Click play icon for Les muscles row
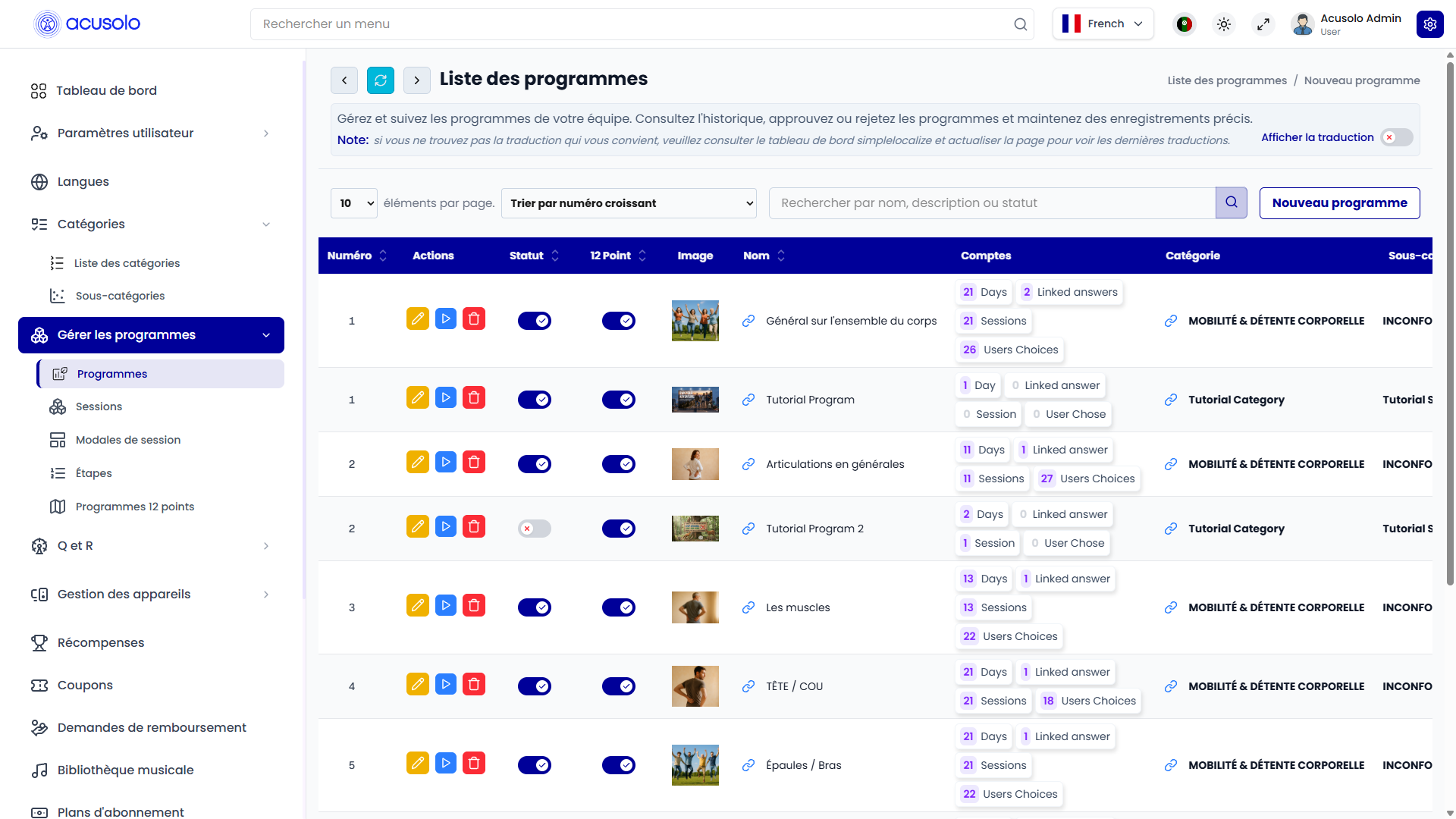 (x=446, y=606)
